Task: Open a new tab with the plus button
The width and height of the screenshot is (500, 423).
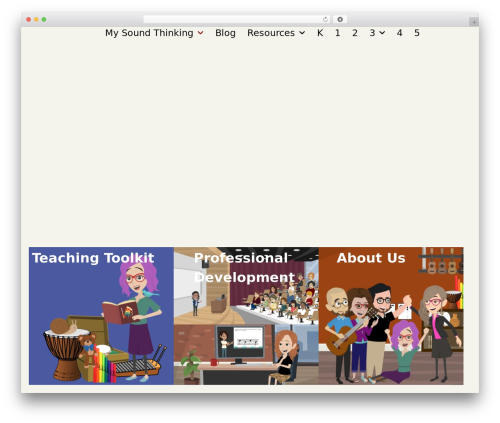Action: coord(474,22)
